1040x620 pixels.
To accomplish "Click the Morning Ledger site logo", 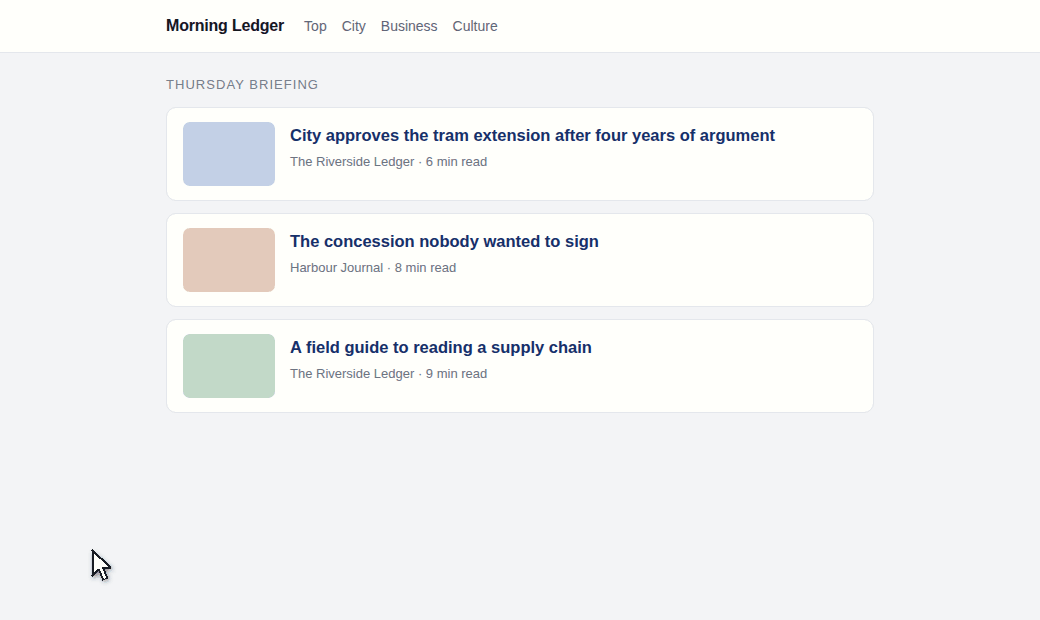I will pyautogui.click(x=225, y=26).
